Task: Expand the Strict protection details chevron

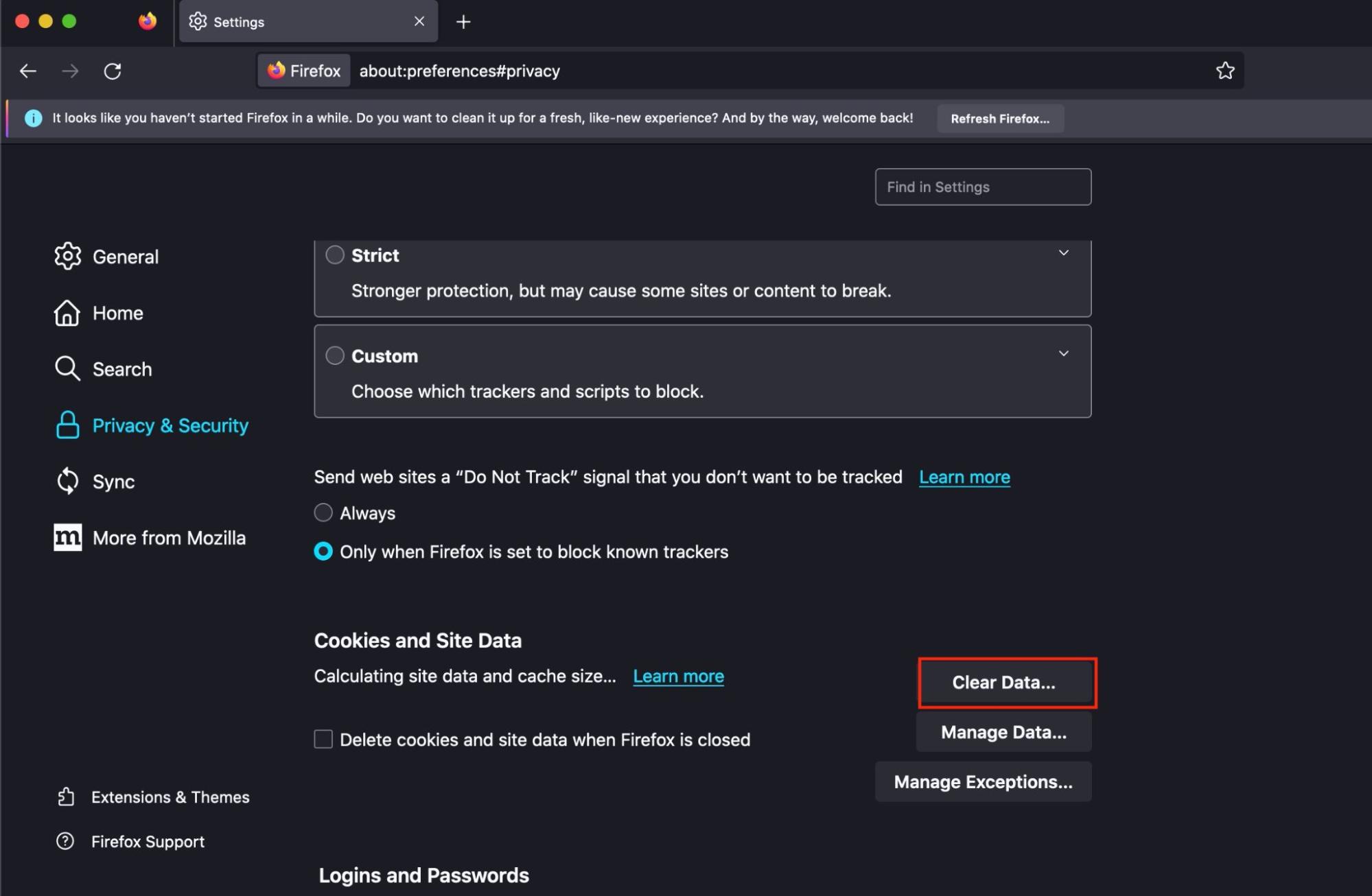Action: (x=1063, y=252)
